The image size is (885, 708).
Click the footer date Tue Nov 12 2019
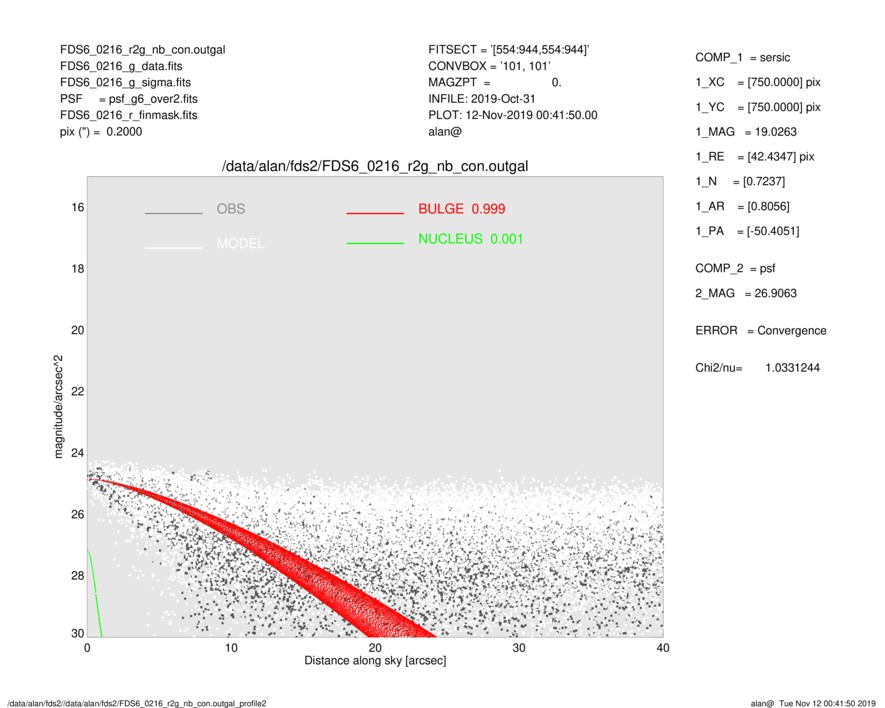coord(827,703)
